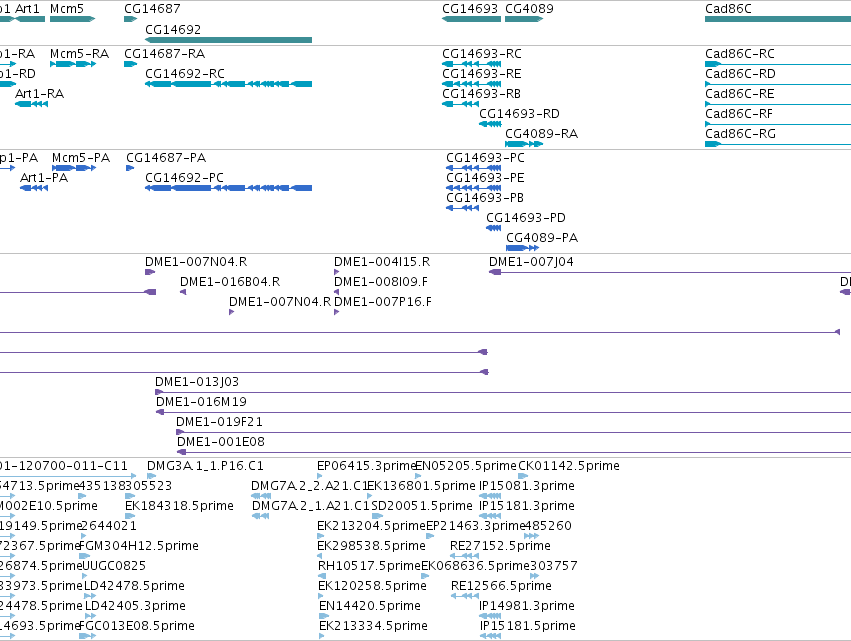Viewport: 851px width, 641px height.
Task: Select the Art1-RA transcript label
Action: pyautogui.click(x=40, y=94)
